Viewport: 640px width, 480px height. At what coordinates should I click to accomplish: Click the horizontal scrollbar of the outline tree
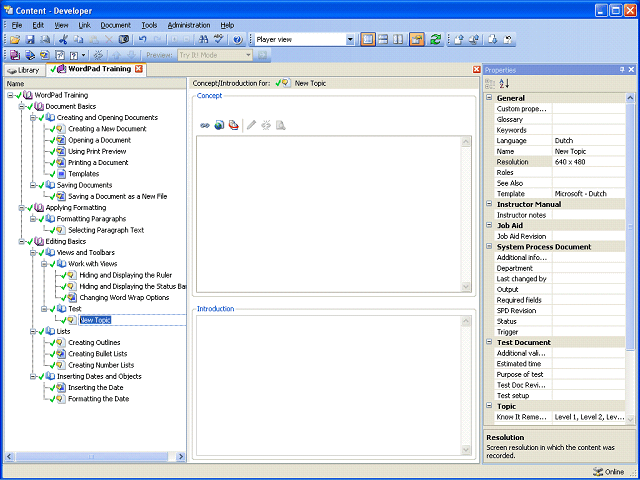click(x=91, y=457)
